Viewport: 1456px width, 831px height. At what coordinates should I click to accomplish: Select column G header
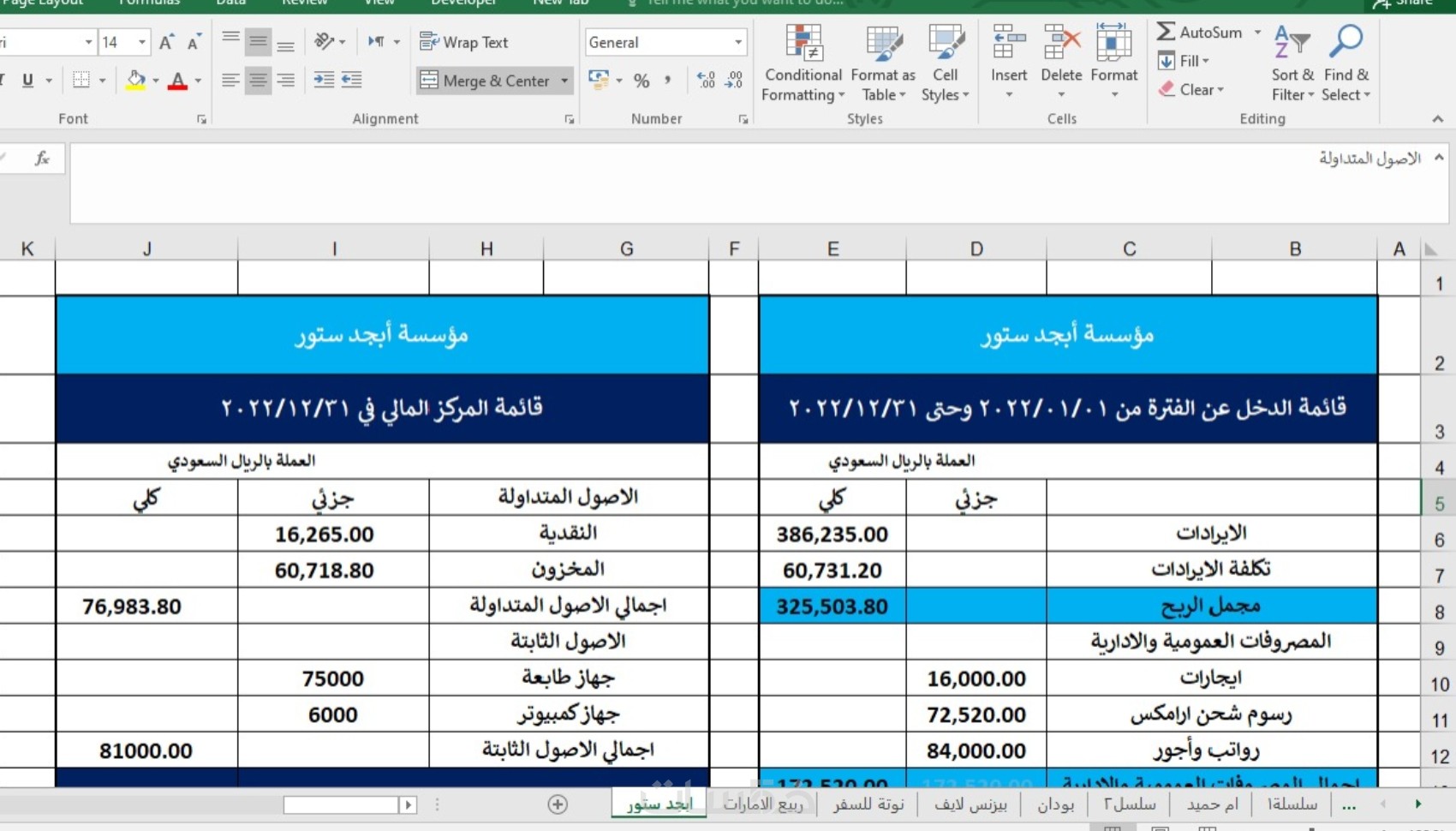626,248
